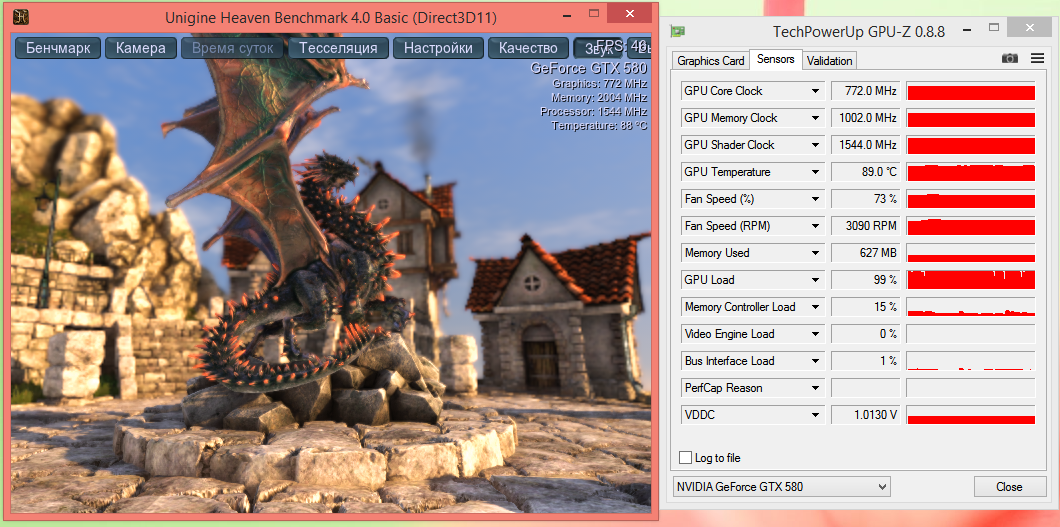This screenshot has height=527, width=1060.
Task: Open the PerfCap Reason dropdown
Action: click(x=815, y=388)
